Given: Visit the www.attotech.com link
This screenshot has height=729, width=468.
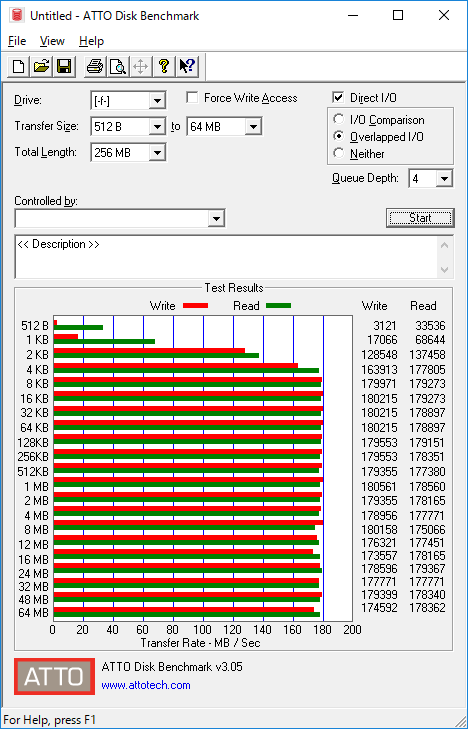Looking at the screenshot, I should tap(146, 685).
